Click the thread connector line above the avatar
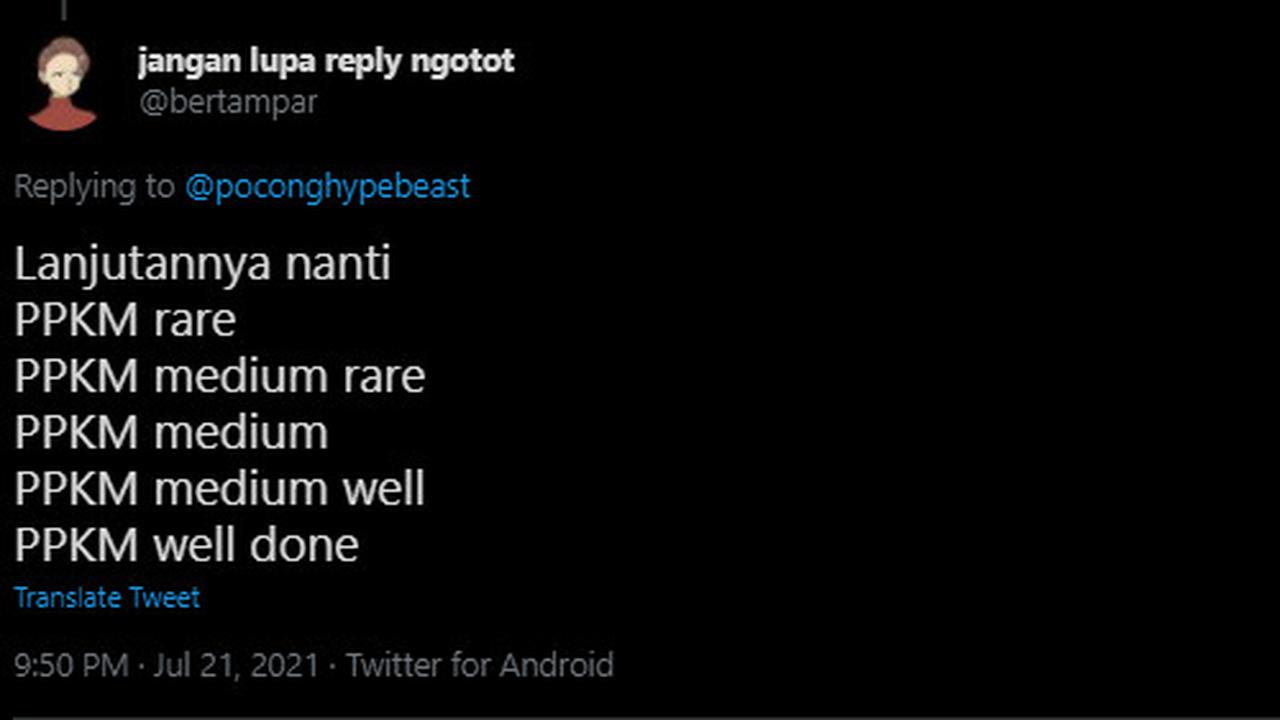The width and height of the screenshot is (1280, 720). 62,9
